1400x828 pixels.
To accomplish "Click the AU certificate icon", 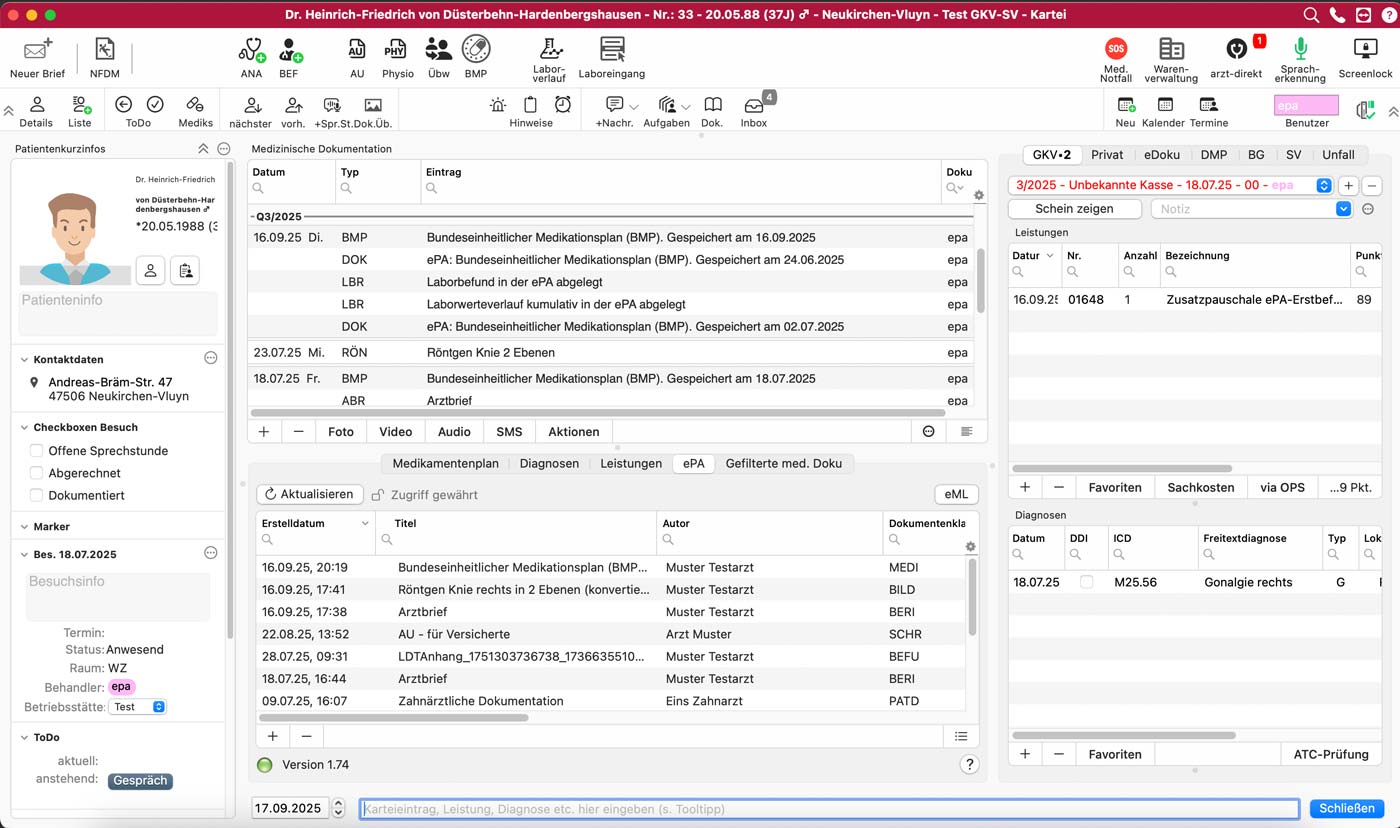I will (x=357, y=50).
